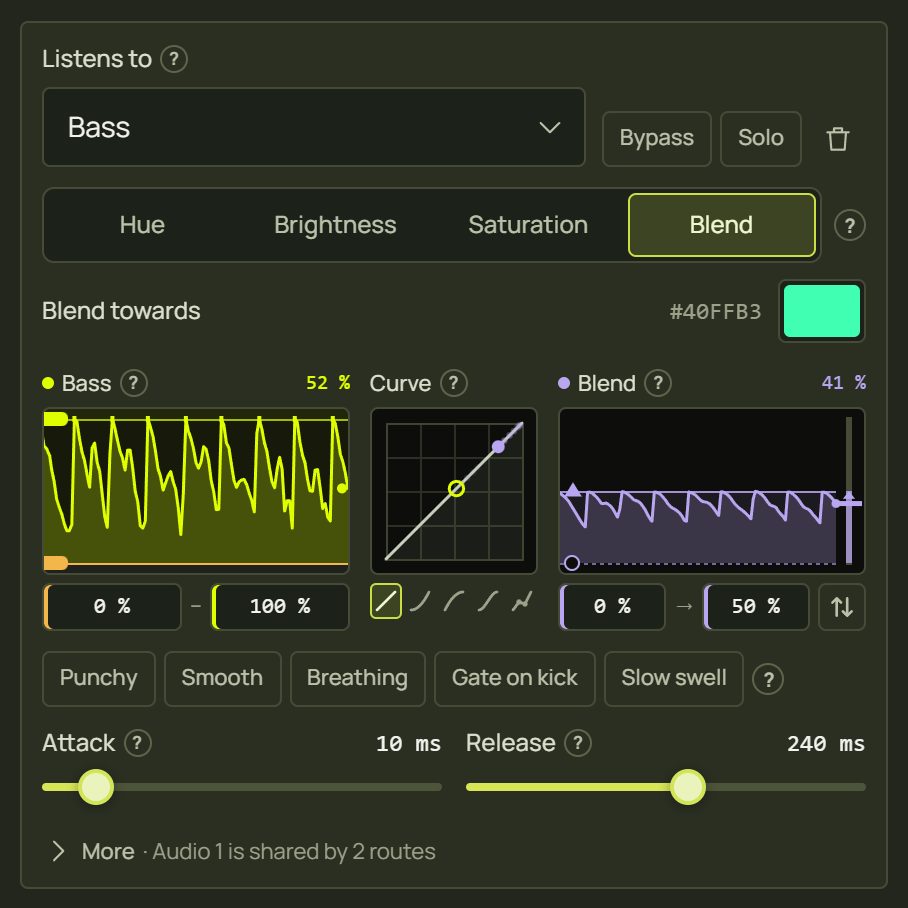Click the Attack slider thumb

[96, 787]
